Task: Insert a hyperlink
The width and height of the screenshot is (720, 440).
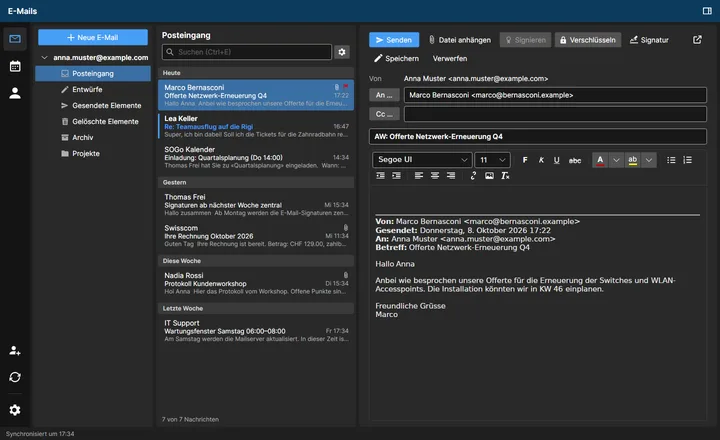Action: click(x=473, y=175)
